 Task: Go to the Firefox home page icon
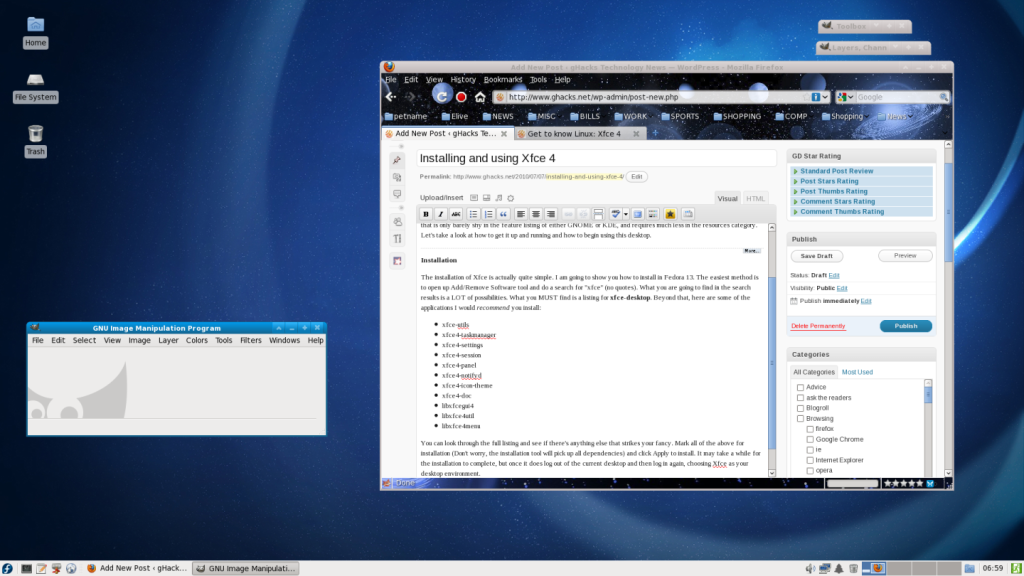pos(480,97)
